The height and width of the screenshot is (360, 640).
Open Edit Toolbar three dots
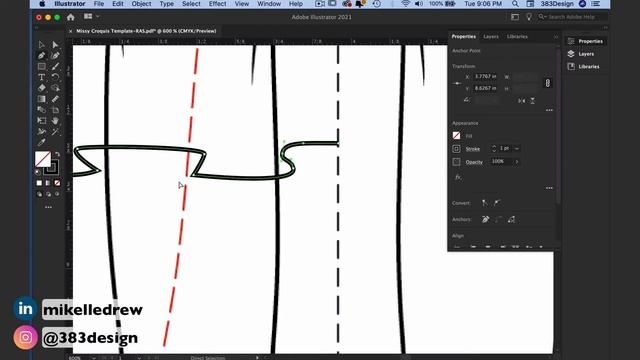coord(49,207)
